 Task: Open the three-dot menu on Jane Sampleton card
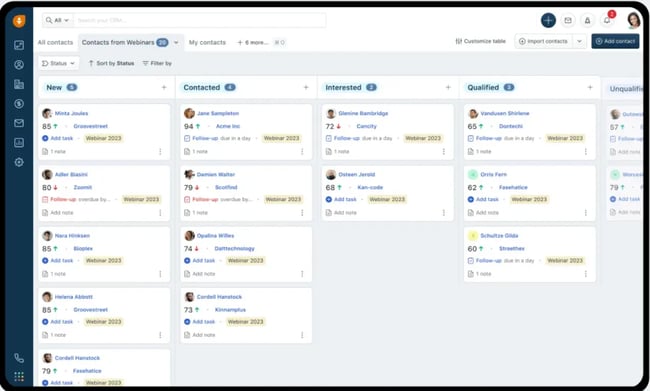tap(302, 151)
